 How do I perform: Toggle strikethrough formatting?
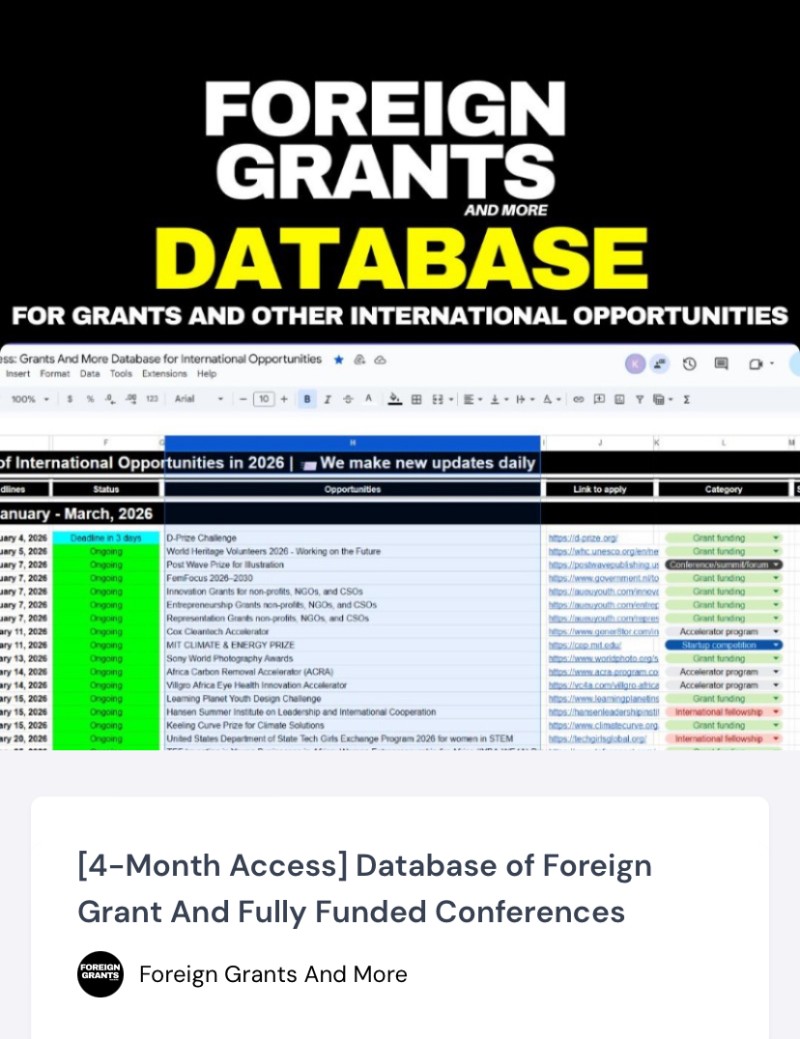click(348, 399)
